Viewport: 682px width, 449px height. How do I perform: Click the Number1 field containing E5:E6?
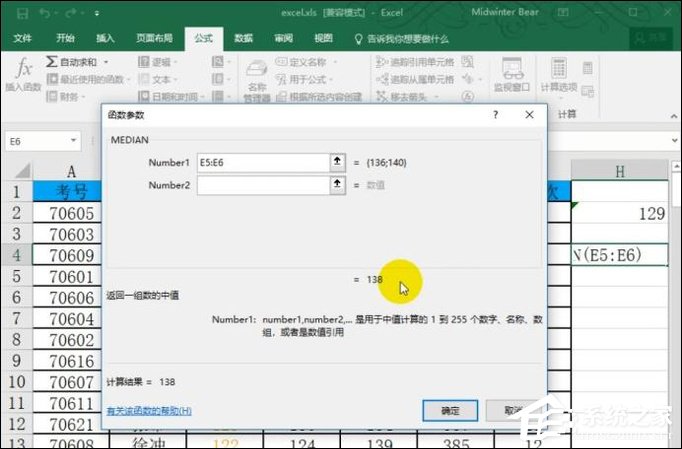pyautogui.click(x=264, y=163)
